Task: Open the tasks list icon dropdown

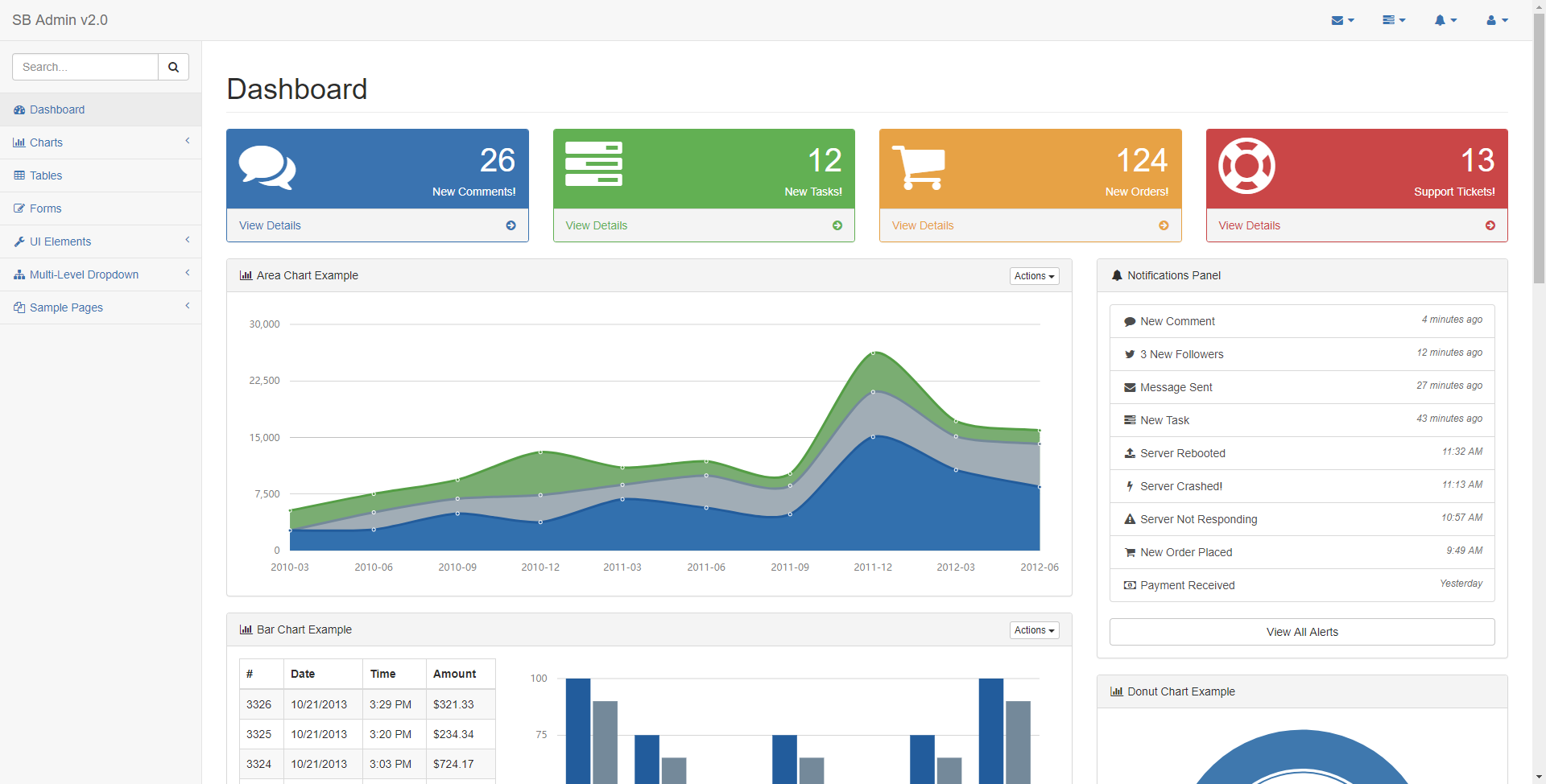Action: [x=1394, y=20]
